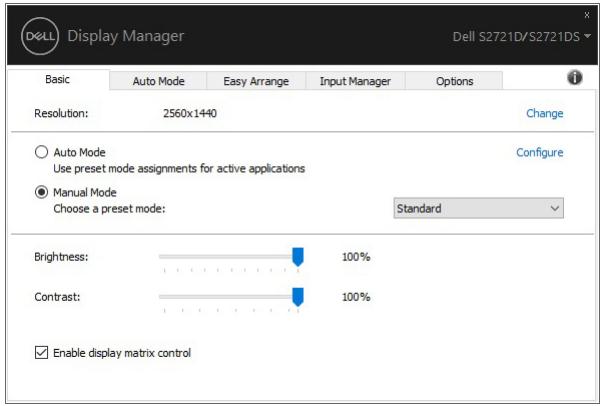This screenshot has width=601, height=406.
Task: Click 'Use preset mode assignments for active applications'
Action: point(179,168)
